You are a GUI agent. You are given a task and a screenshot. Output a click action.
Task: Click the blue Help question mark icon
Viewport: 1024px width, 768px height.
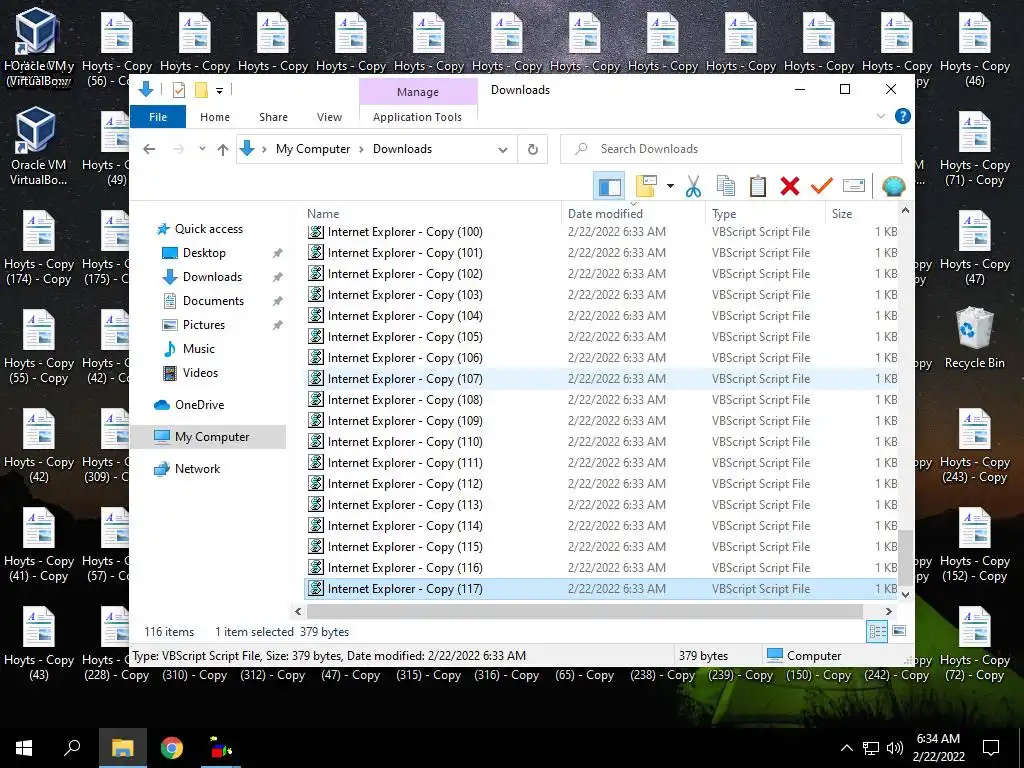point(903,116)
